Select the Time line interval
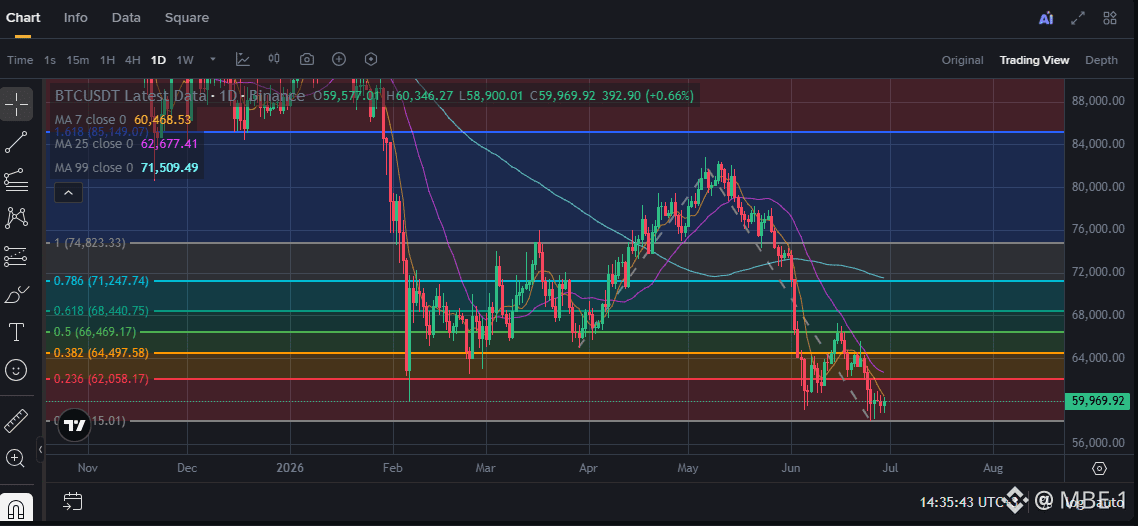Screen dimensions: 1138x526 click(x=20, y=60)
